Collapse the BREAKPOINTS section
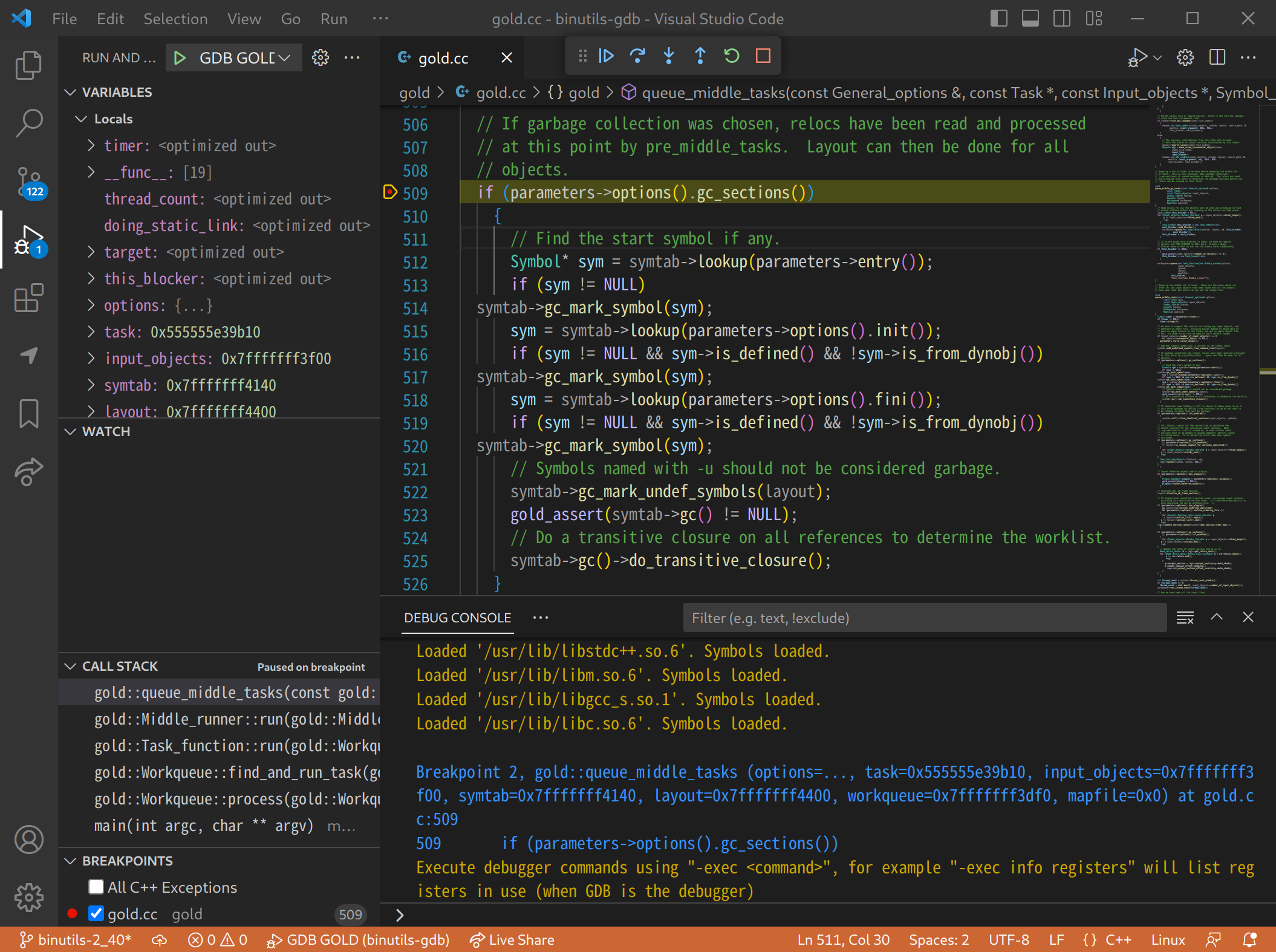 (70, 861)
